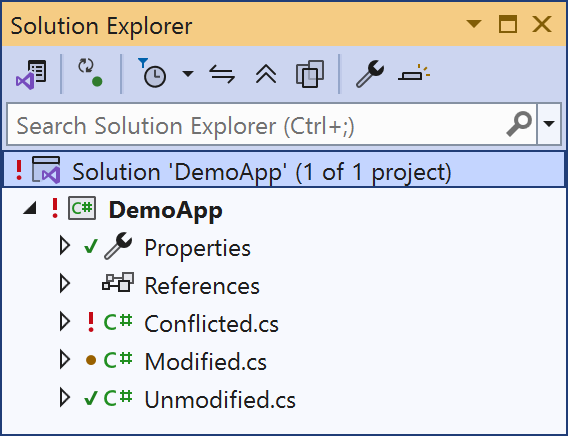Click the red conflict mark on the Solution row

pyautogui.click(x=19, y=170)
